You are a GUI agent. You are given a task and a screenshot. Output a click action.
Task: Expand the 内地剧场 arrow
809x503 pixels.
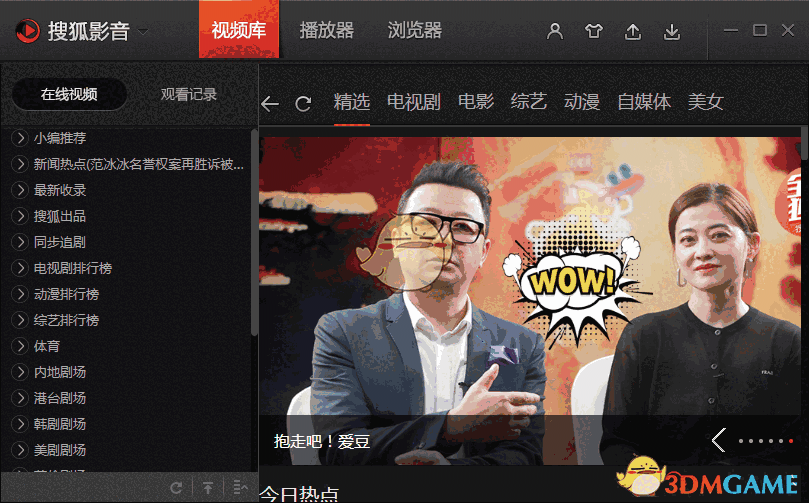pos(20,372)
